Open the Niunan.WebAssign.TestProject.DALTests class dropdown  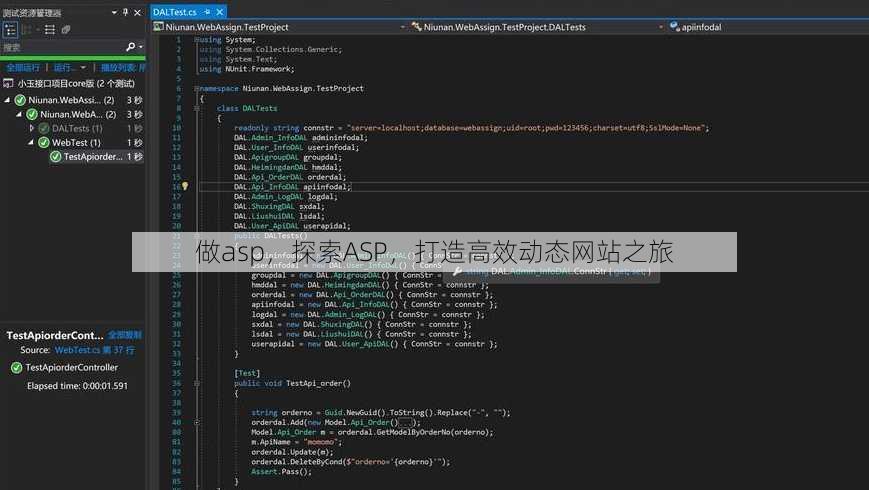(661, 27)
